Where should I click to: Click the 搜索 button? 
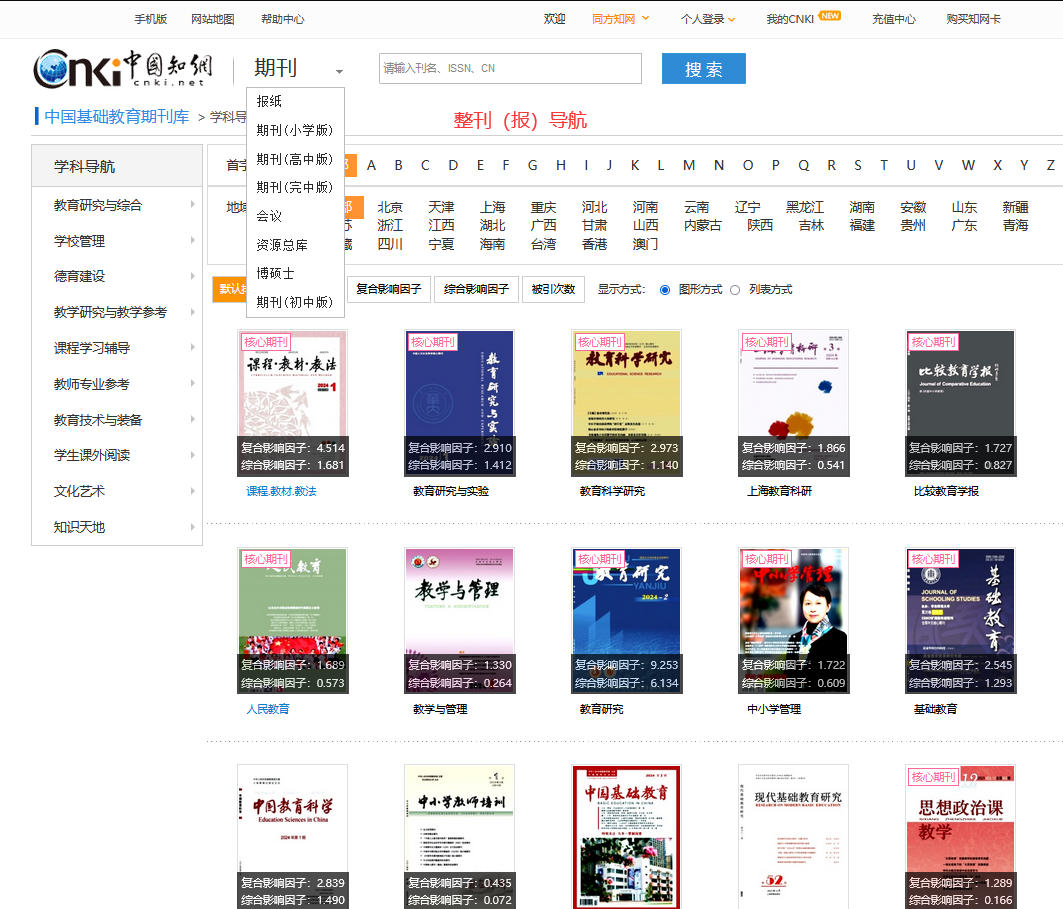coord(703,68)
